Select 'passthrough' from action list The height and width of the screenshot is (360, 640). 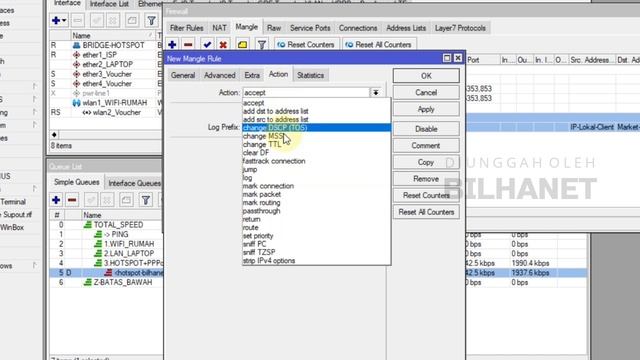(316, 211)
